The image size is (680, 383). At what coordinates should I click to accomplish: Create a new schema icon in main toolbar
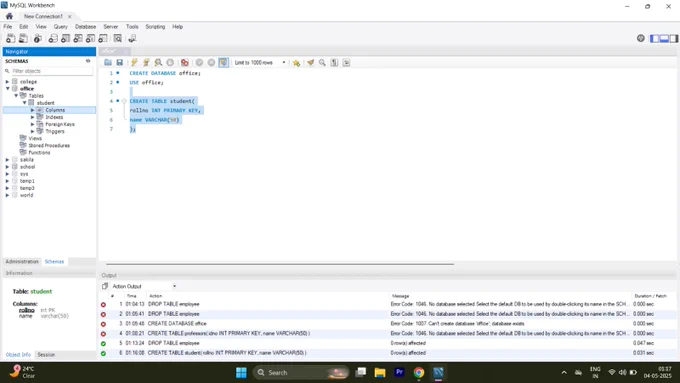(x=53, y=39)
